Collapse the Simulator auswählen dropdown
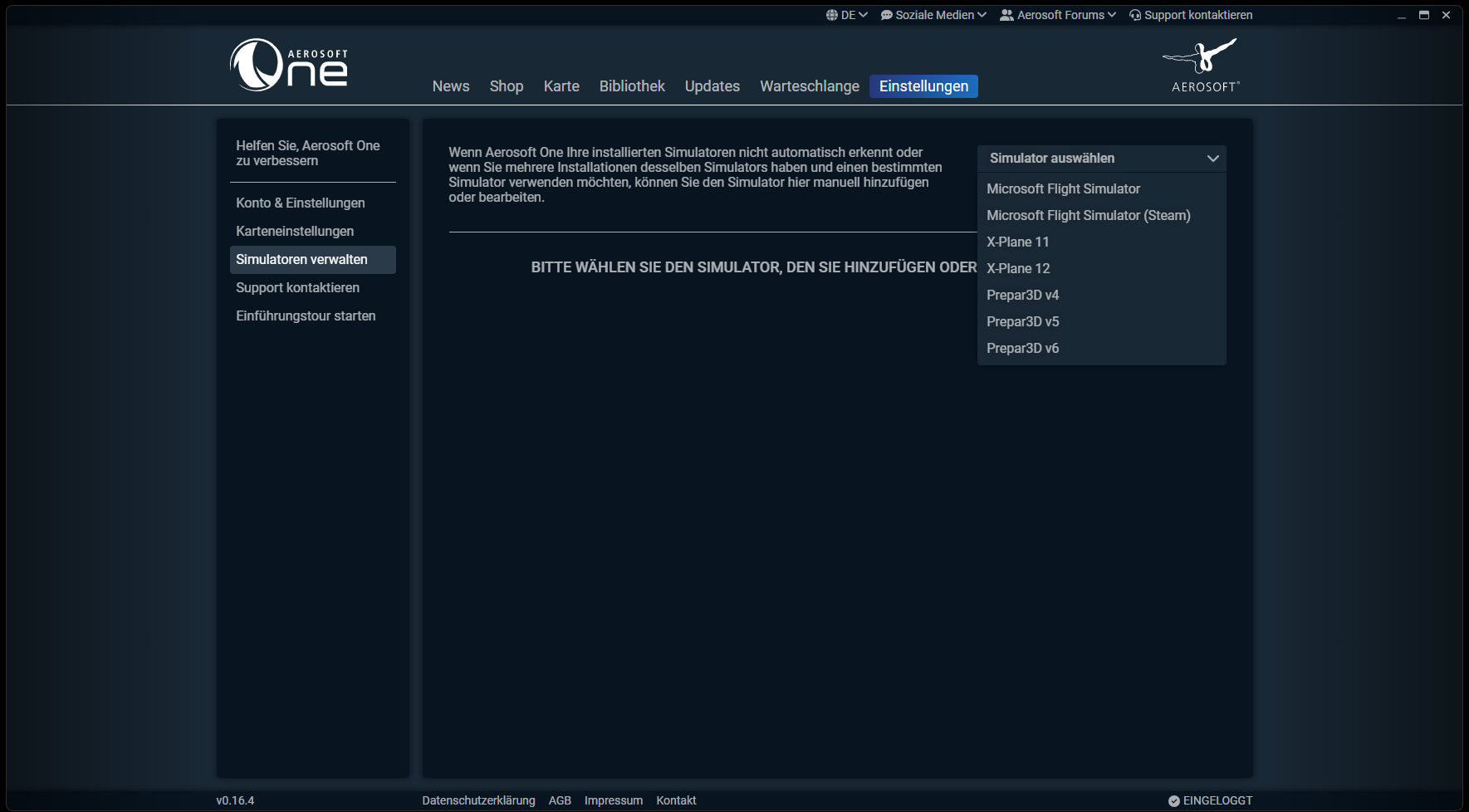 pos(1102,159)
